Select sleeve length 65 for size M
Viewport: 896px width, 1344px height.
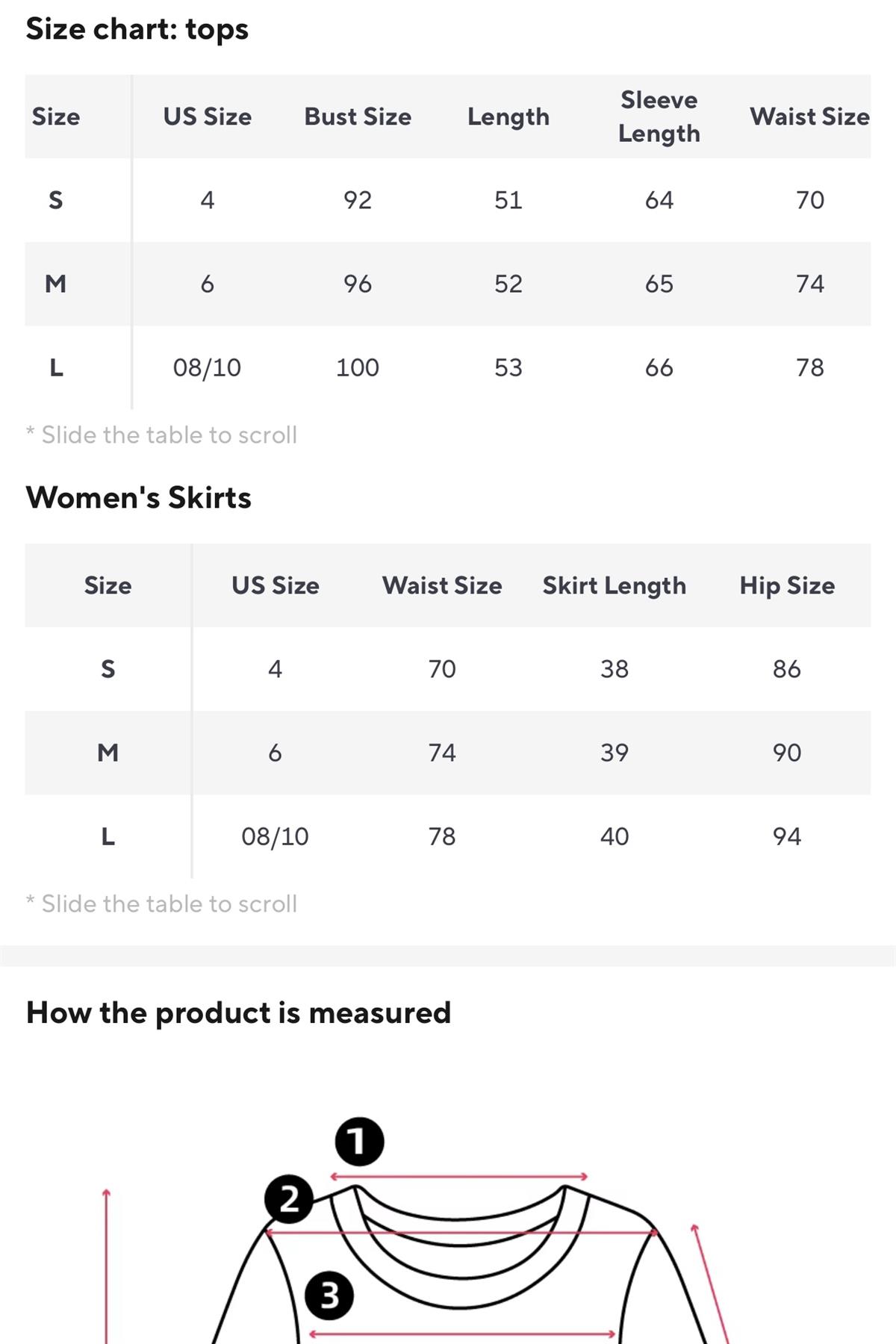point(659,284)
